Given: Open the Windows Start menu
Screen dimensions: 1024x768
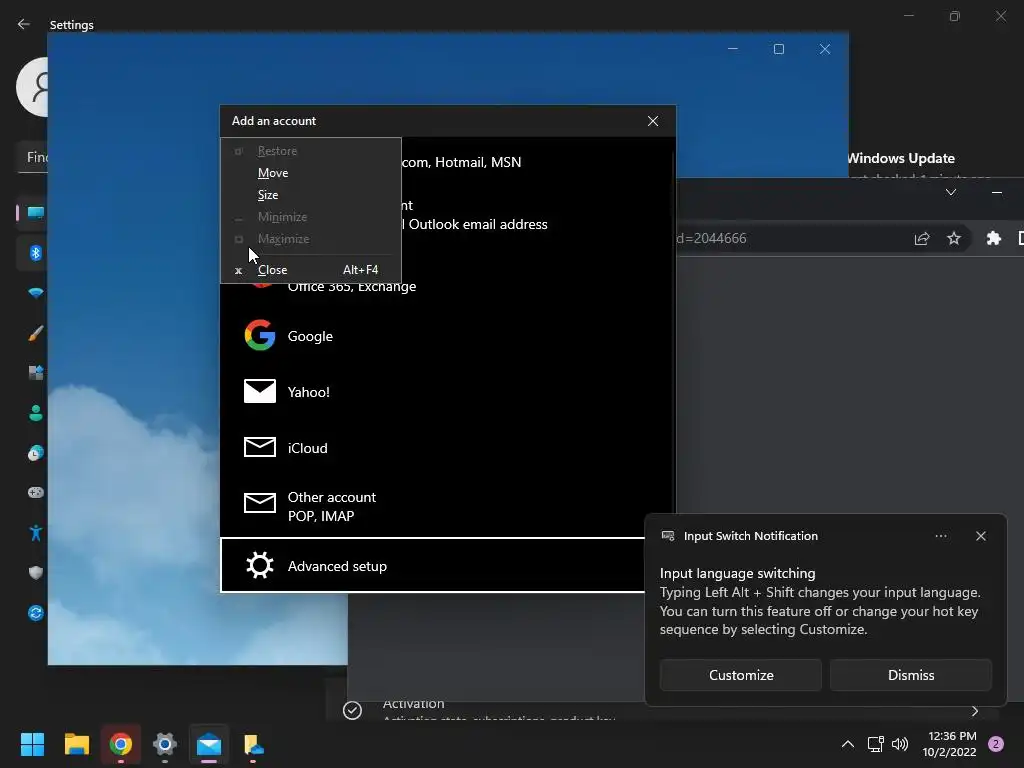Looking at the screenshot, I should (32, 744).
